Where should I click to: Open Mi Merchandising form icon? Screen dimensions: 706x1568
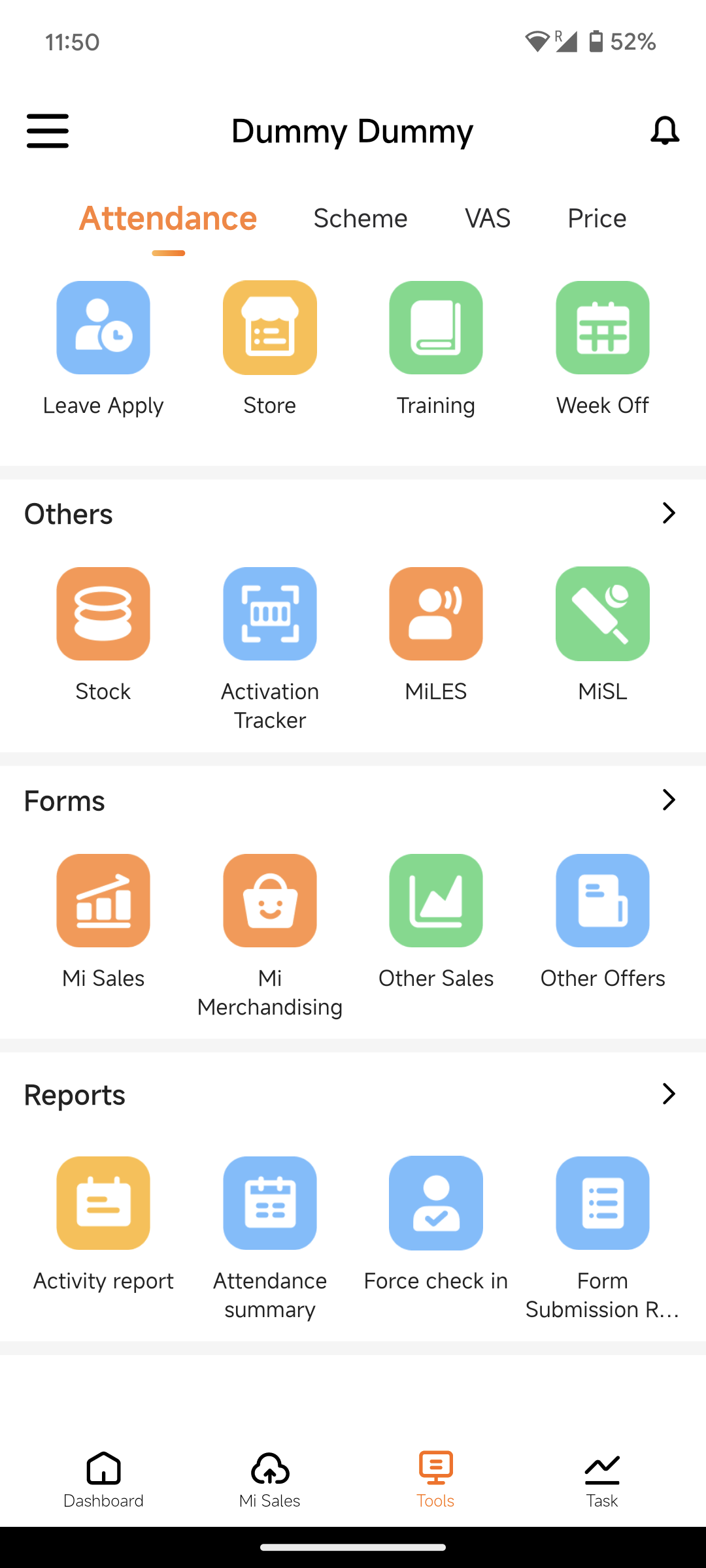[x=269, y=901]
